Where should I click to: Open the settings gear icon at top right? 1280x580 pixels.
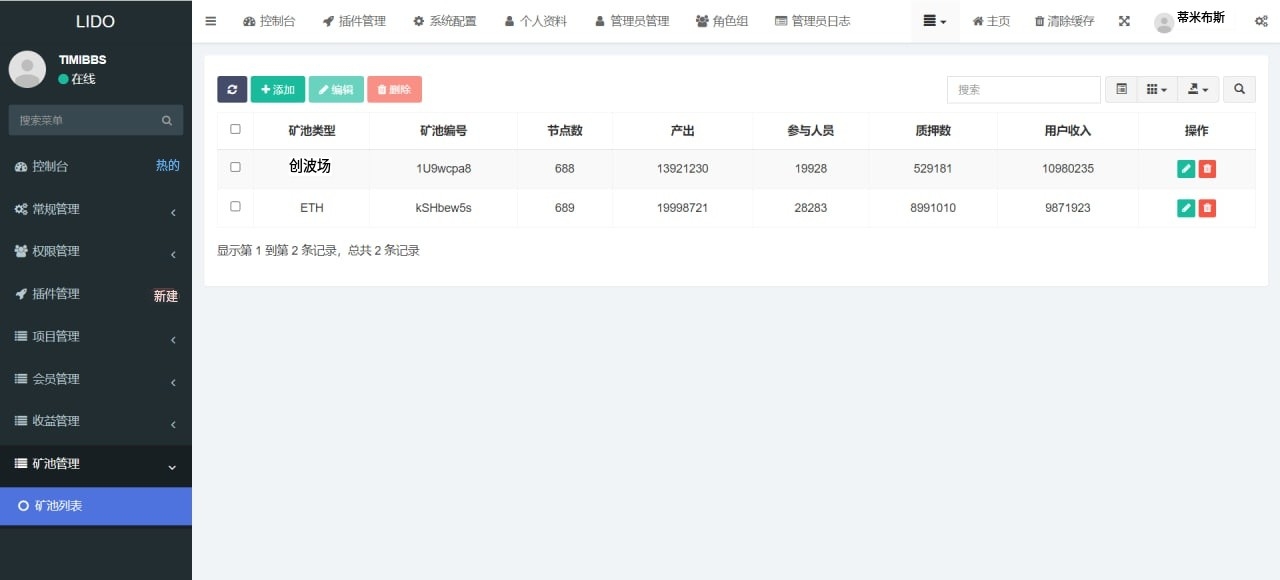pos(1262,20)
